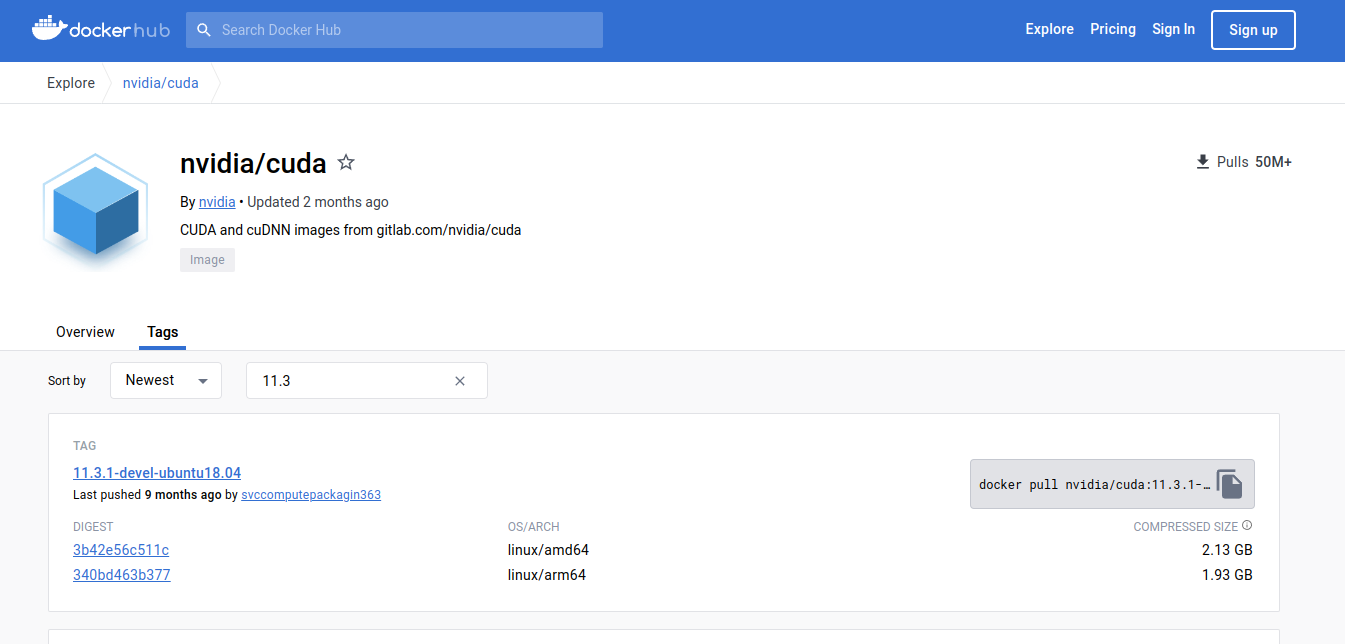Click the linux/amd64 entry
Image resolution: width=1345 pixels, height=644 pixels.
(x=547, y=550)
